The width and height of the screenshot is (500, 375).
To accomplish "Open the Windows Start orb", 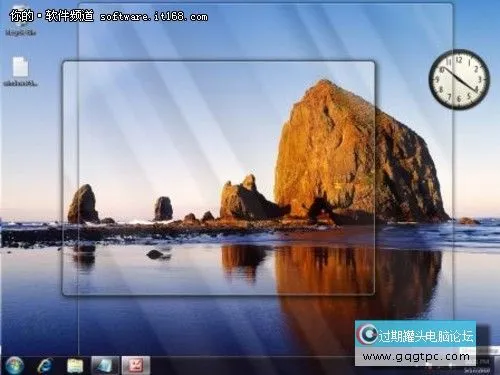I will point(14,365).
